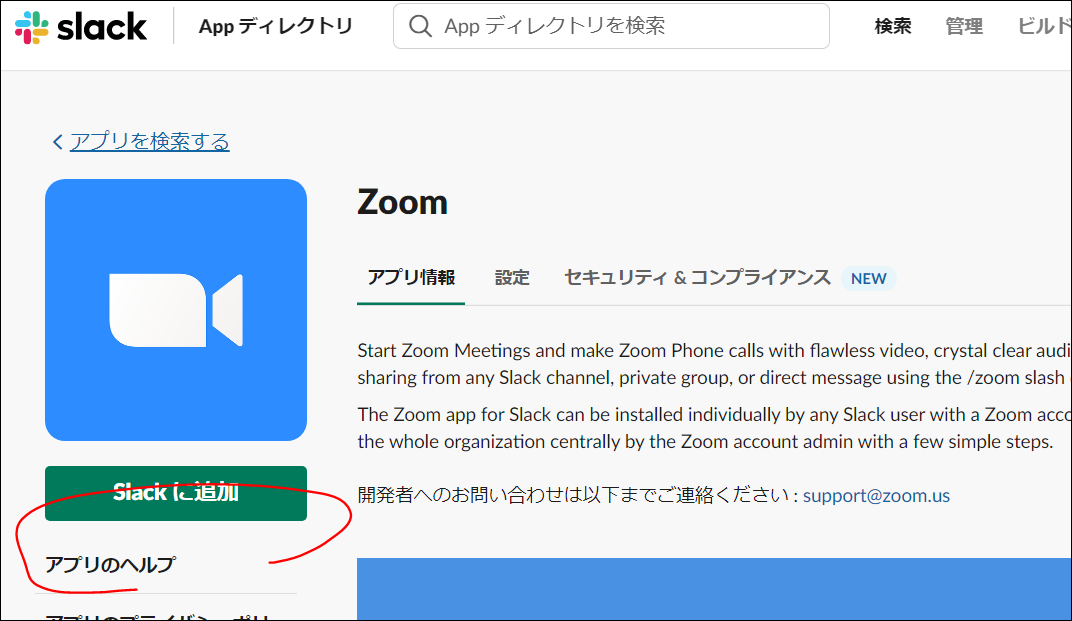1072x621 pixels.
Task: Click the Slack logo
Action: pyautogui.click(x=81, y=27)
